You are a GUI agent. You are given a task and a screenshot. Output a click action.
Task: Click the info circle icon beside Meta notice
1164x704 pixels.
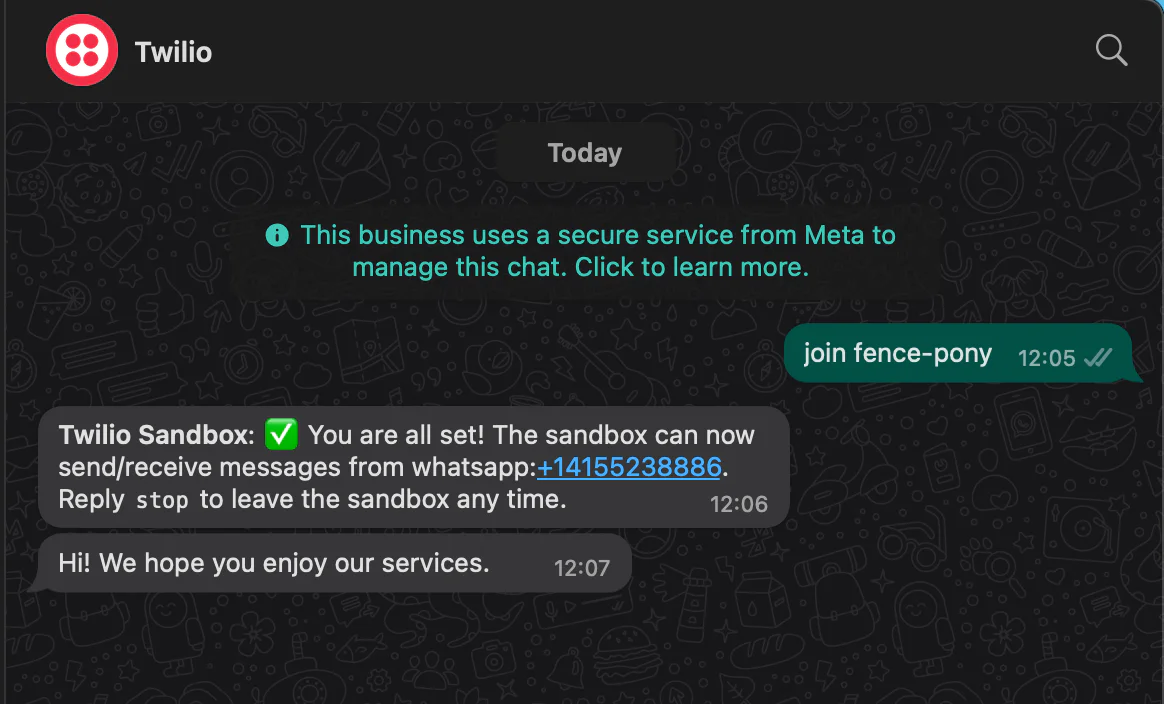[x=277, y=235]
